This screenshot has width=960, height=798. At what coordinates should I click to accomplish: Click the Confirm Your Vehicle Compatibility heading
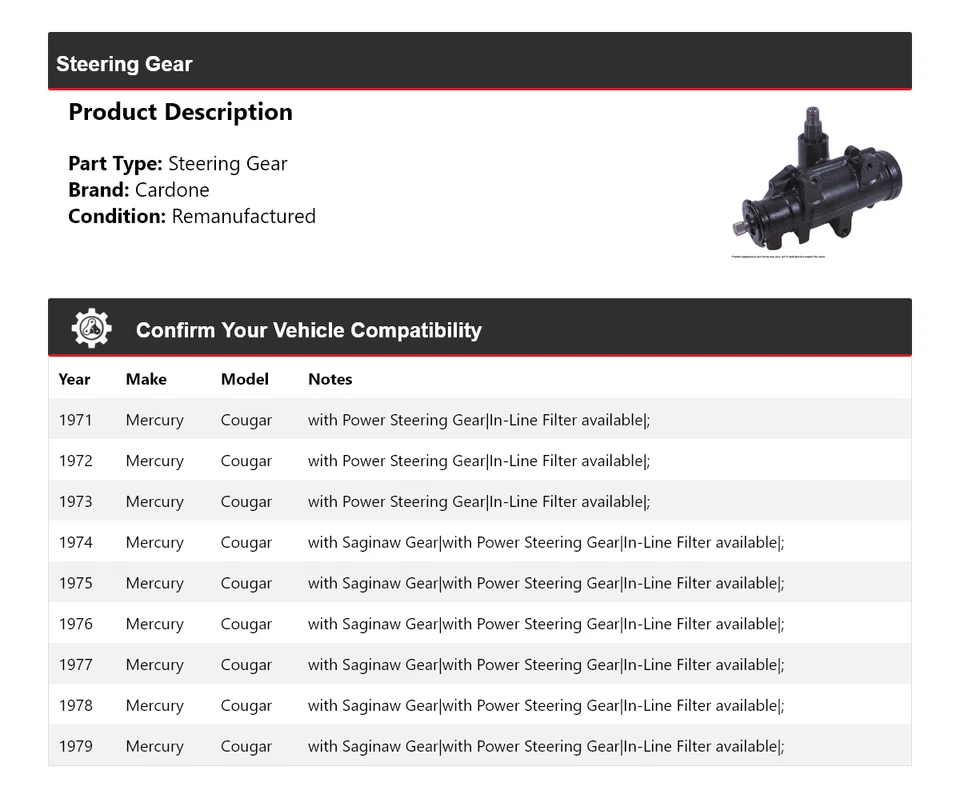coord(308,330)
